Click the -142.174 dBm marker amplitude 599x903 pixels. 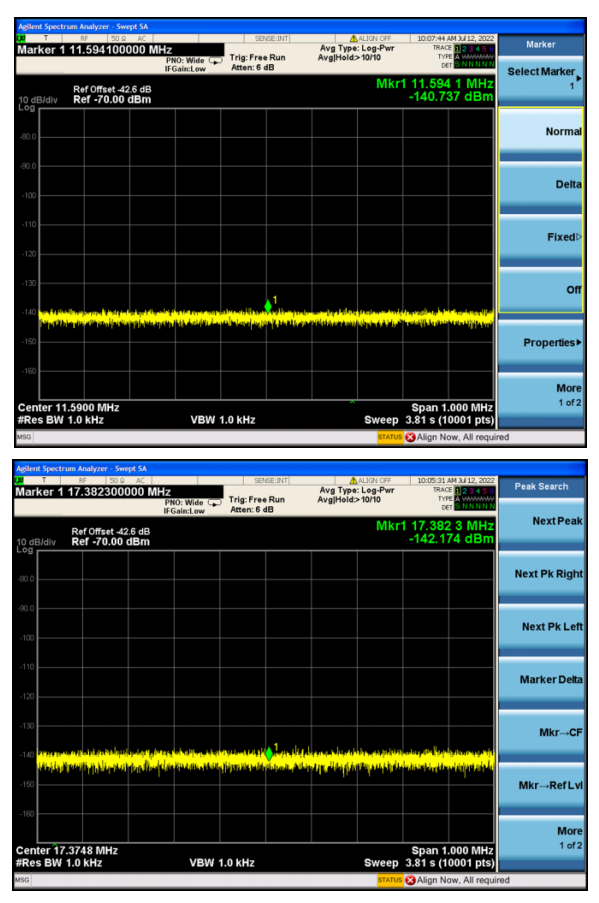click(x=451, y=539)
